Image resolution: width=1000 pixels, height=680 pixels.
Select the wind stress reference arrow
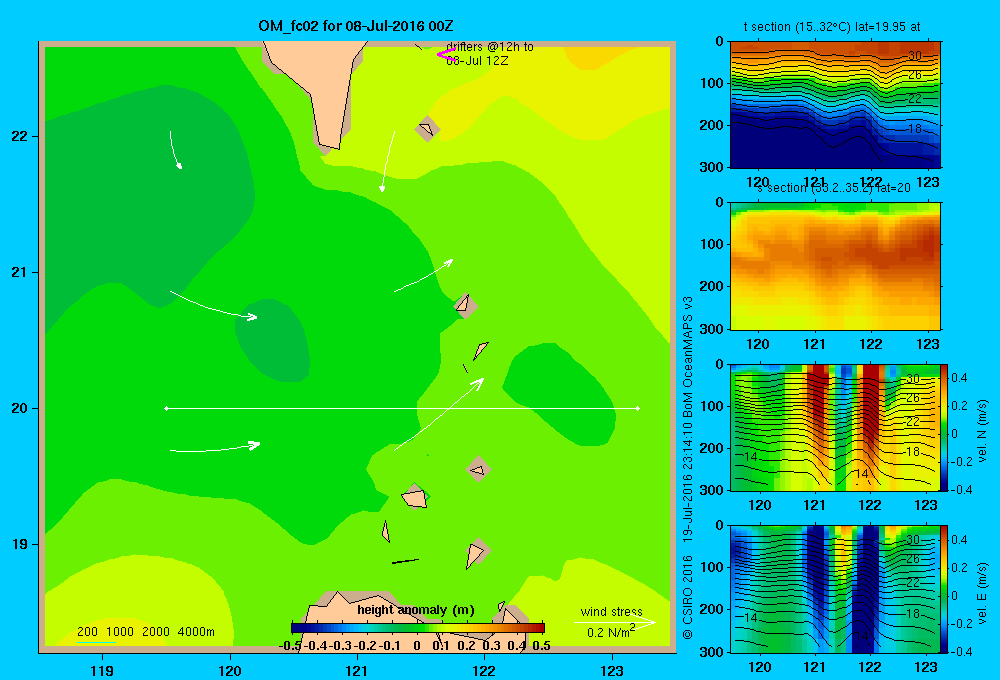click(615, 622)
